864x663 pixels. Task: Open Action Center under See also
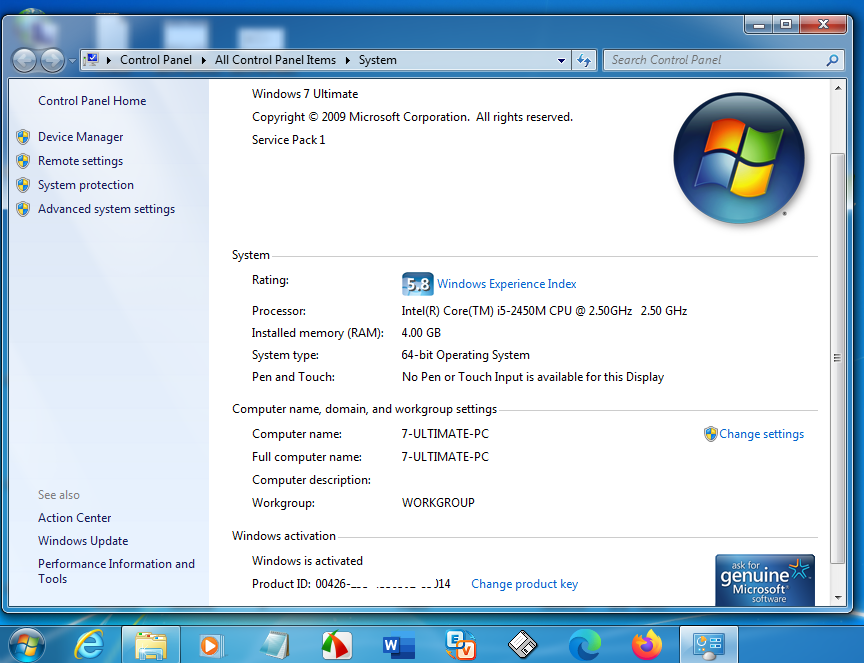[74, 518]
